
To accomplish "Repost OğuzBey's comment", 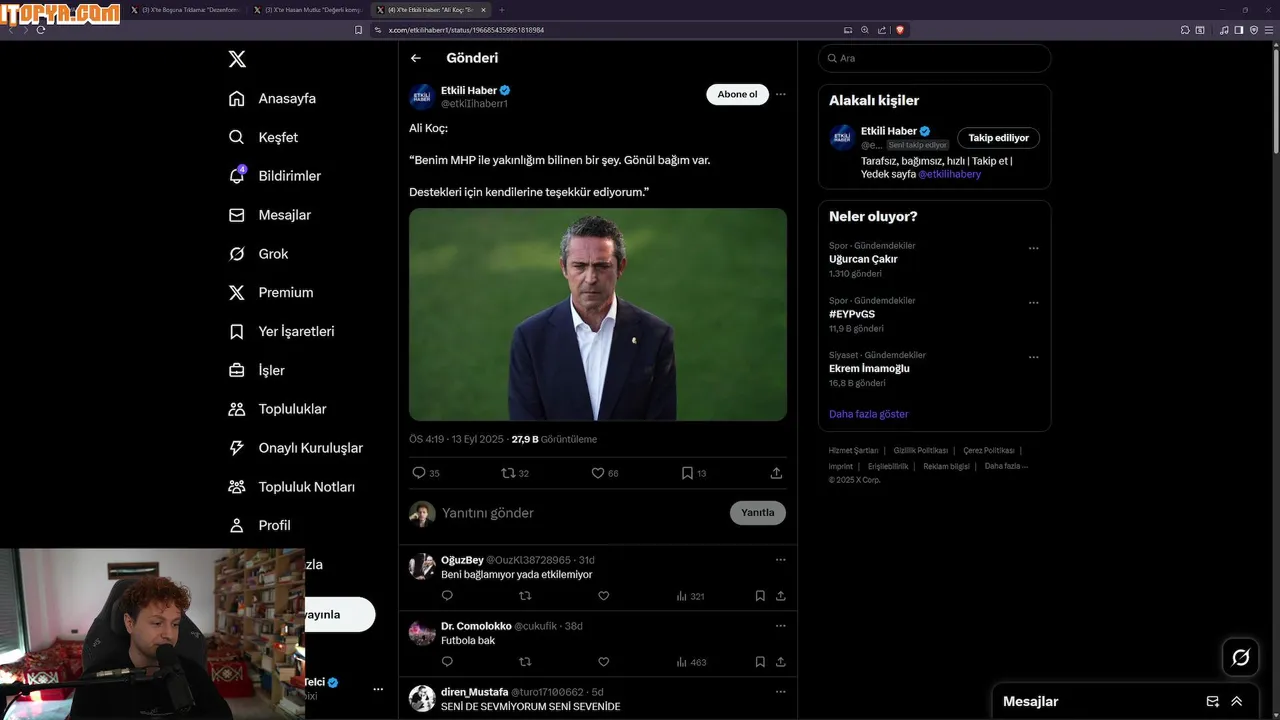I will [525, 596].
